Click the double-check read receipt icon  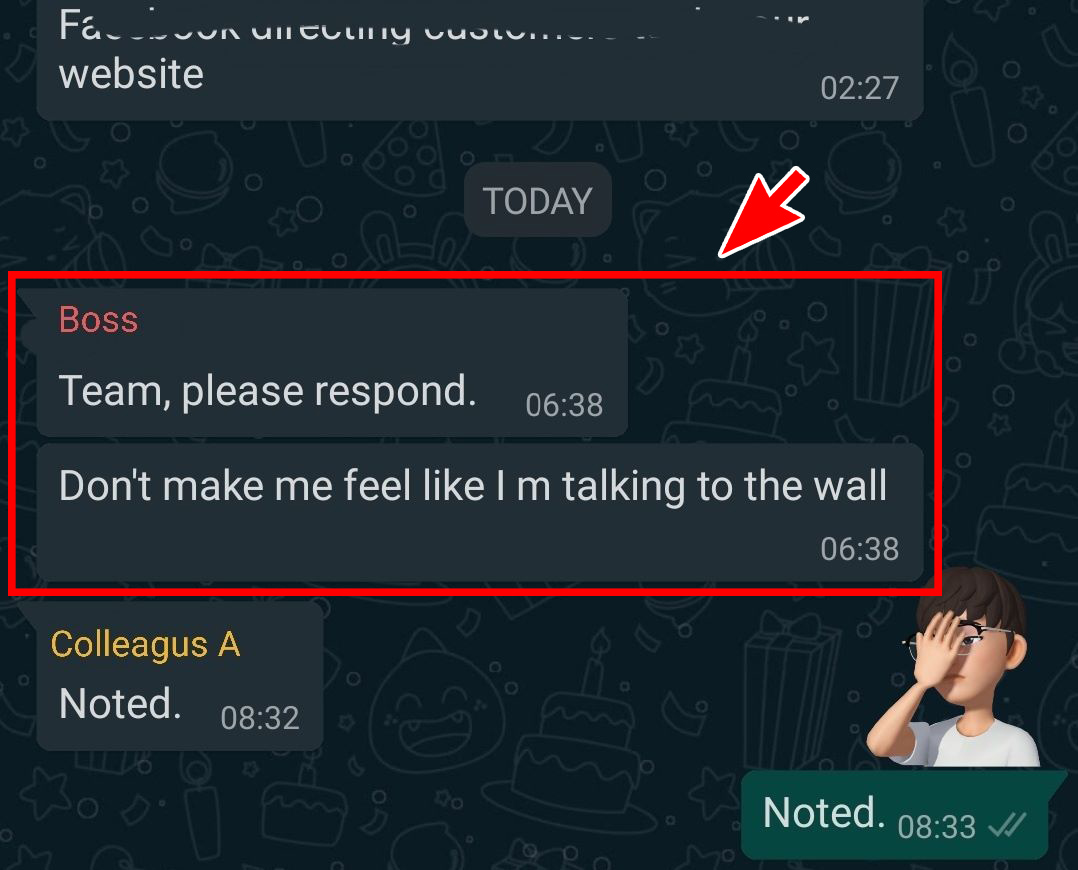coord(1007,825)
